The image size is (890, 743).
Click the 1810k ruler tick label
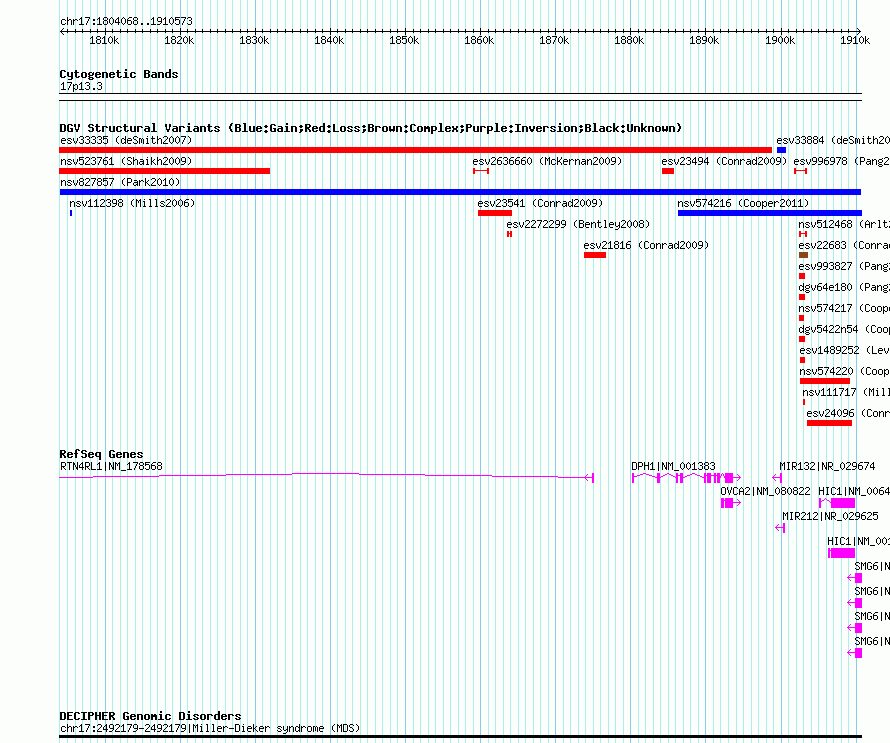[x=104, y=40]
